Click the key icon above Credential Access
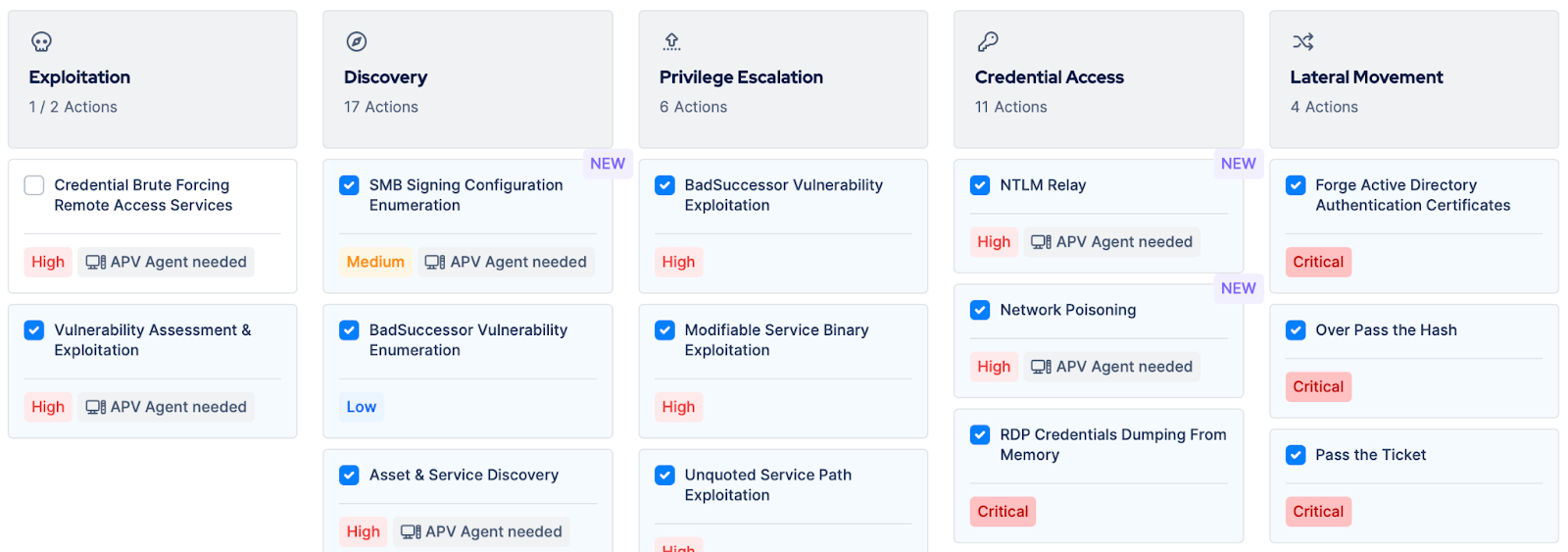 pyautogui.click(x=987, y=41)
